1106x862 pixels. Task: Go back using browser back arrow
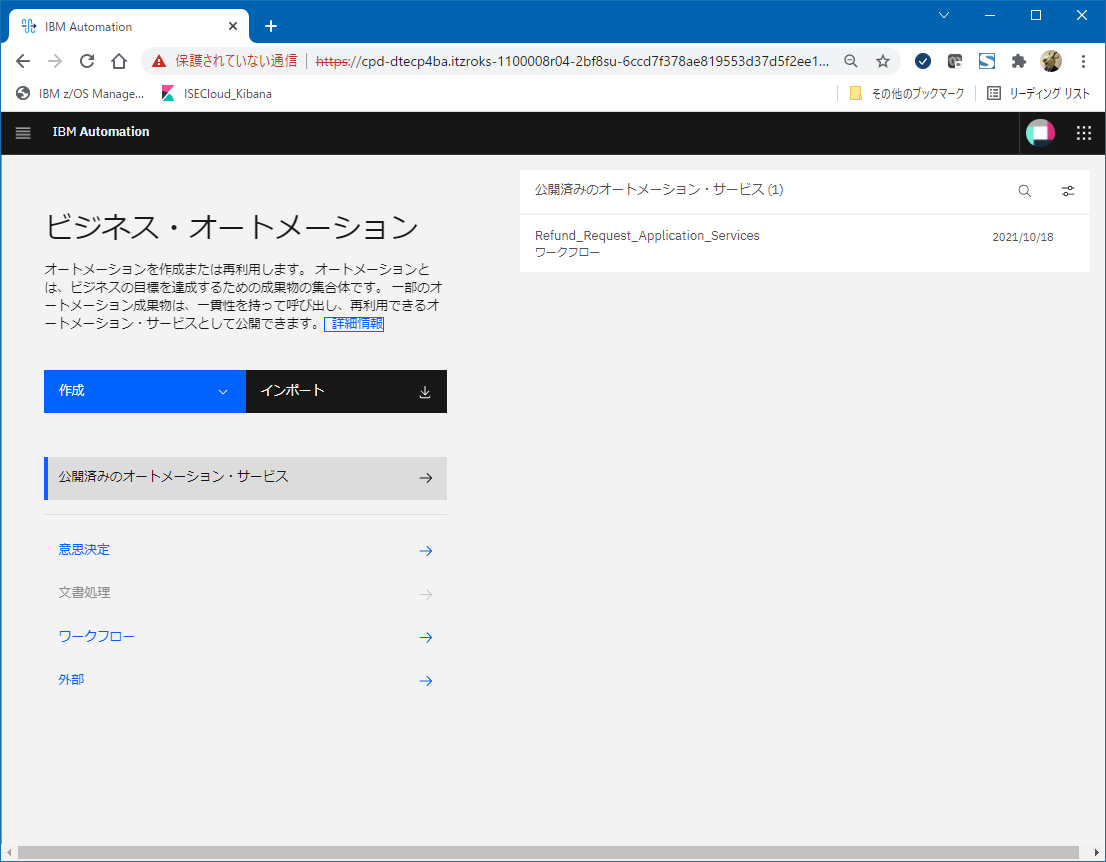pos(23,61)
